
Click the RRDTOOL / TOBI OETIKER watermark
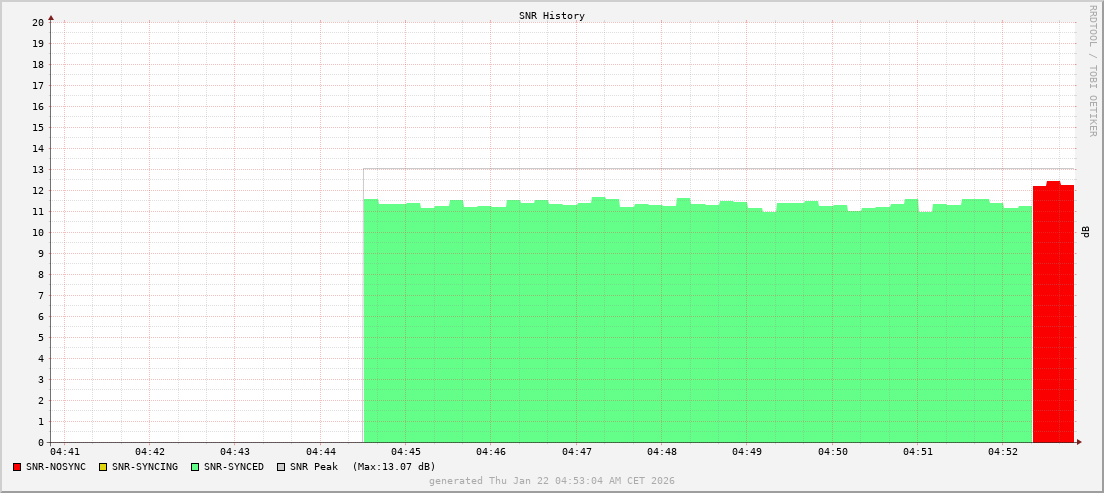click(x=1092, y=70)
